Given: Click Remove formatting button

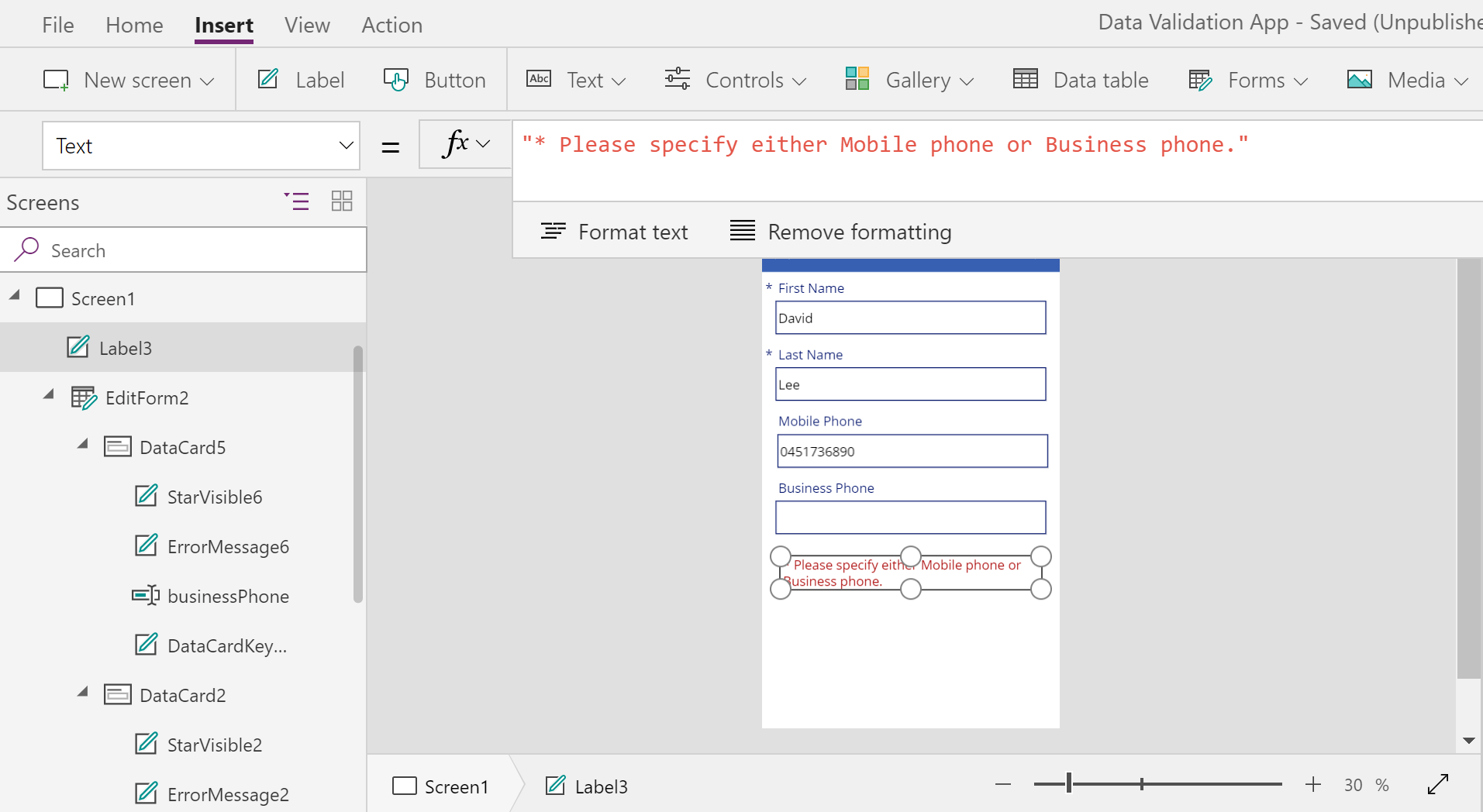Looking at the screenshot, I should (x=840, y=232).
